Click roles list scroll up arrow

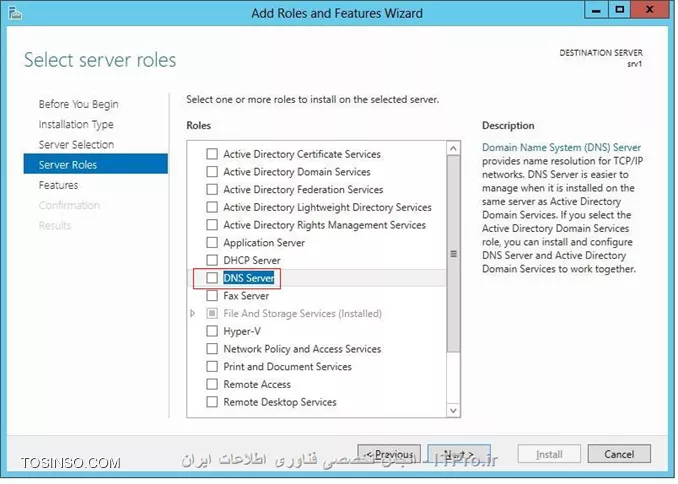click(x=453, y=149)
